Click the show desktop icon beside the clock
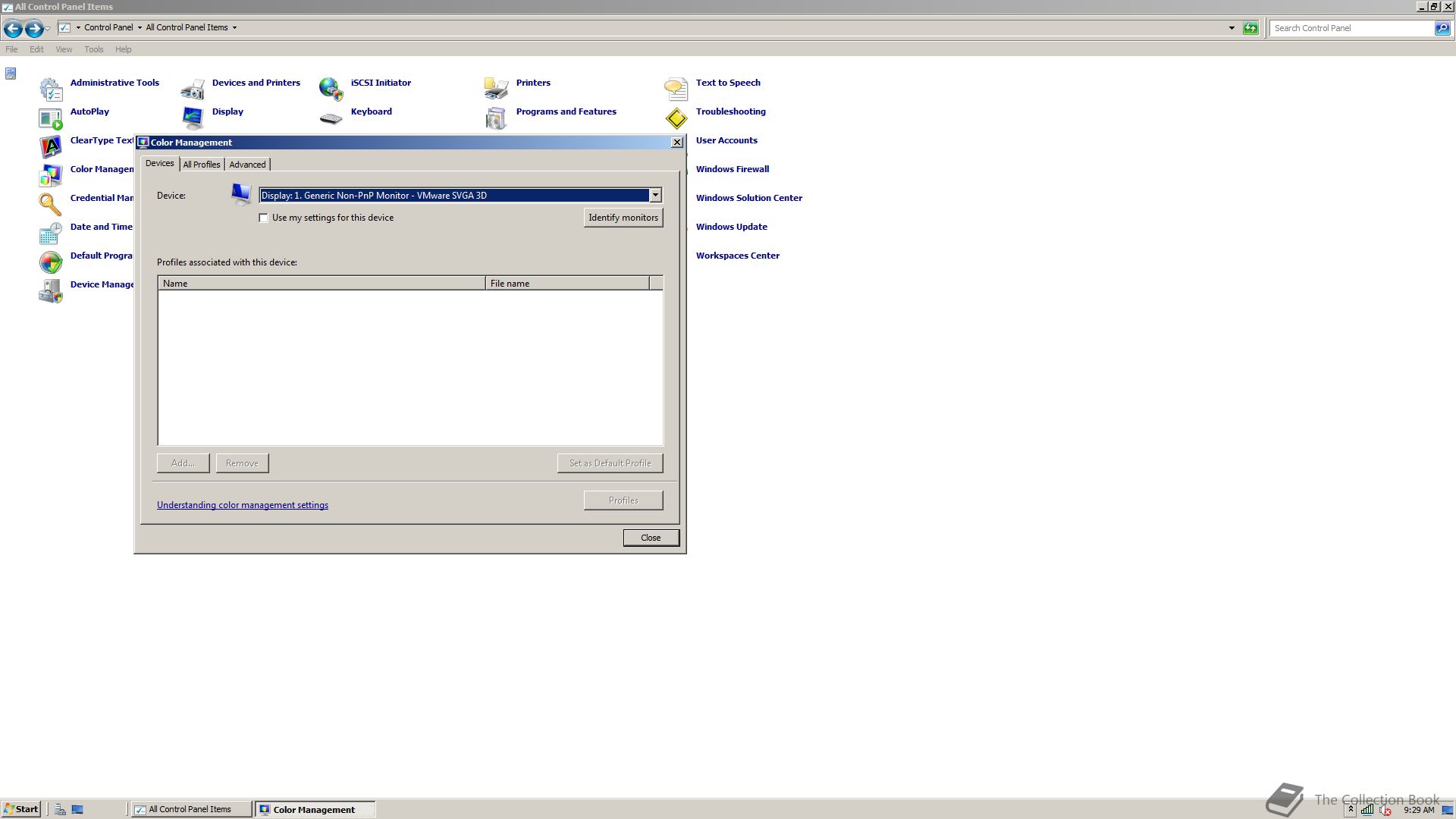 pos(1447,810)
